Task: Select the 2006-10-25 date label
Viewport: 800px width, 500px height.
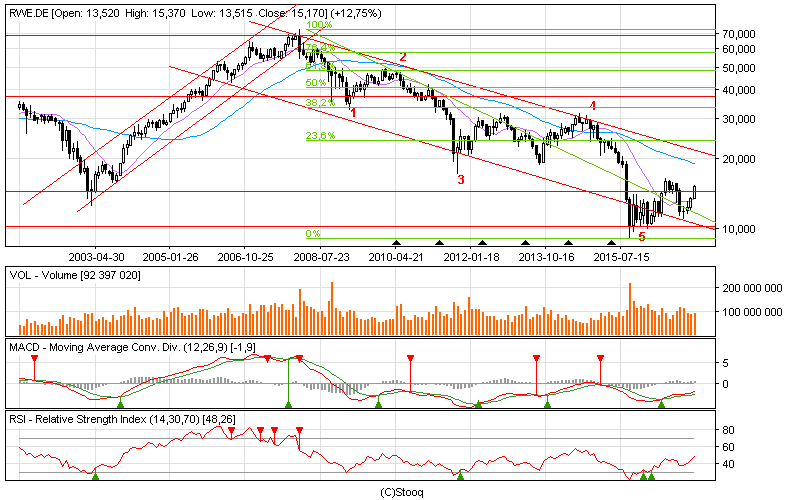Action: (x=245, y=257)
